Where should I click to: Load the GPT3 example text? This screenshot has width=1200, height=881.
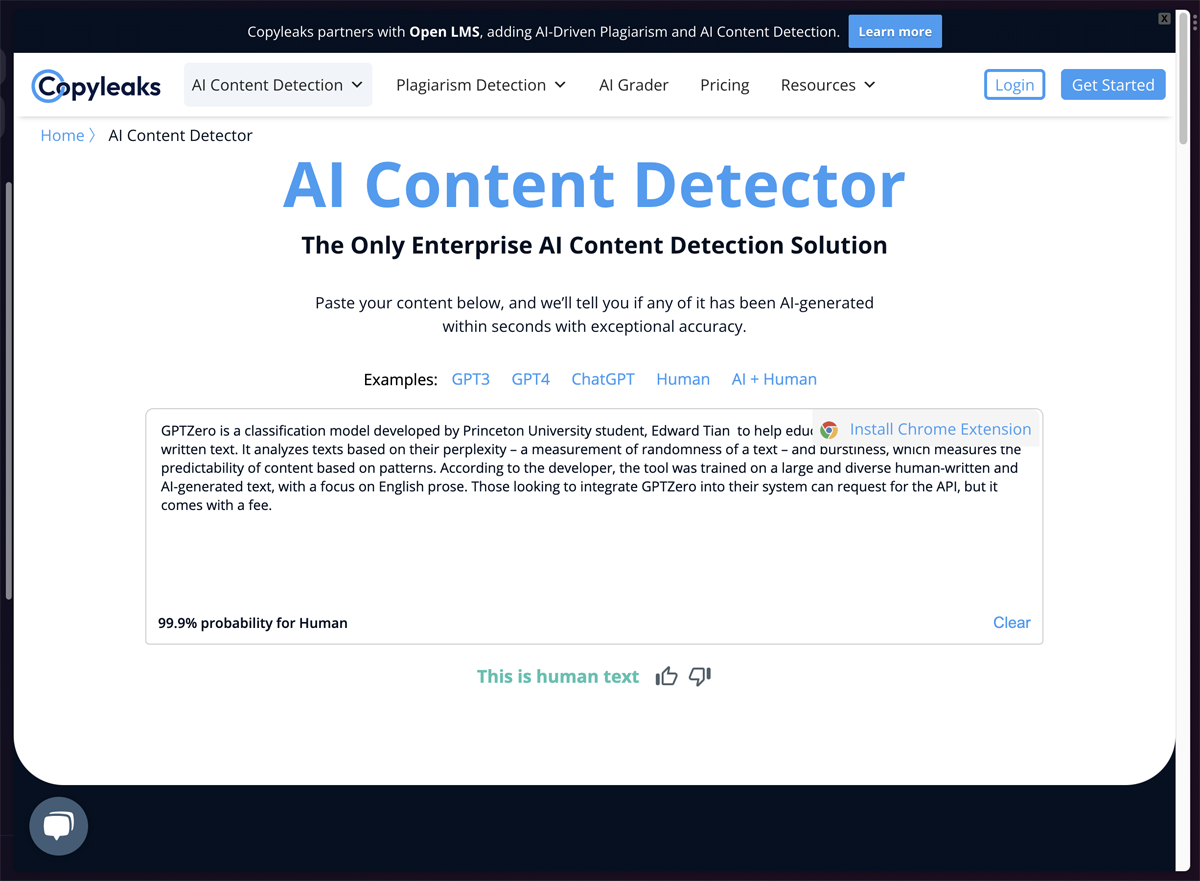(470, 379)
